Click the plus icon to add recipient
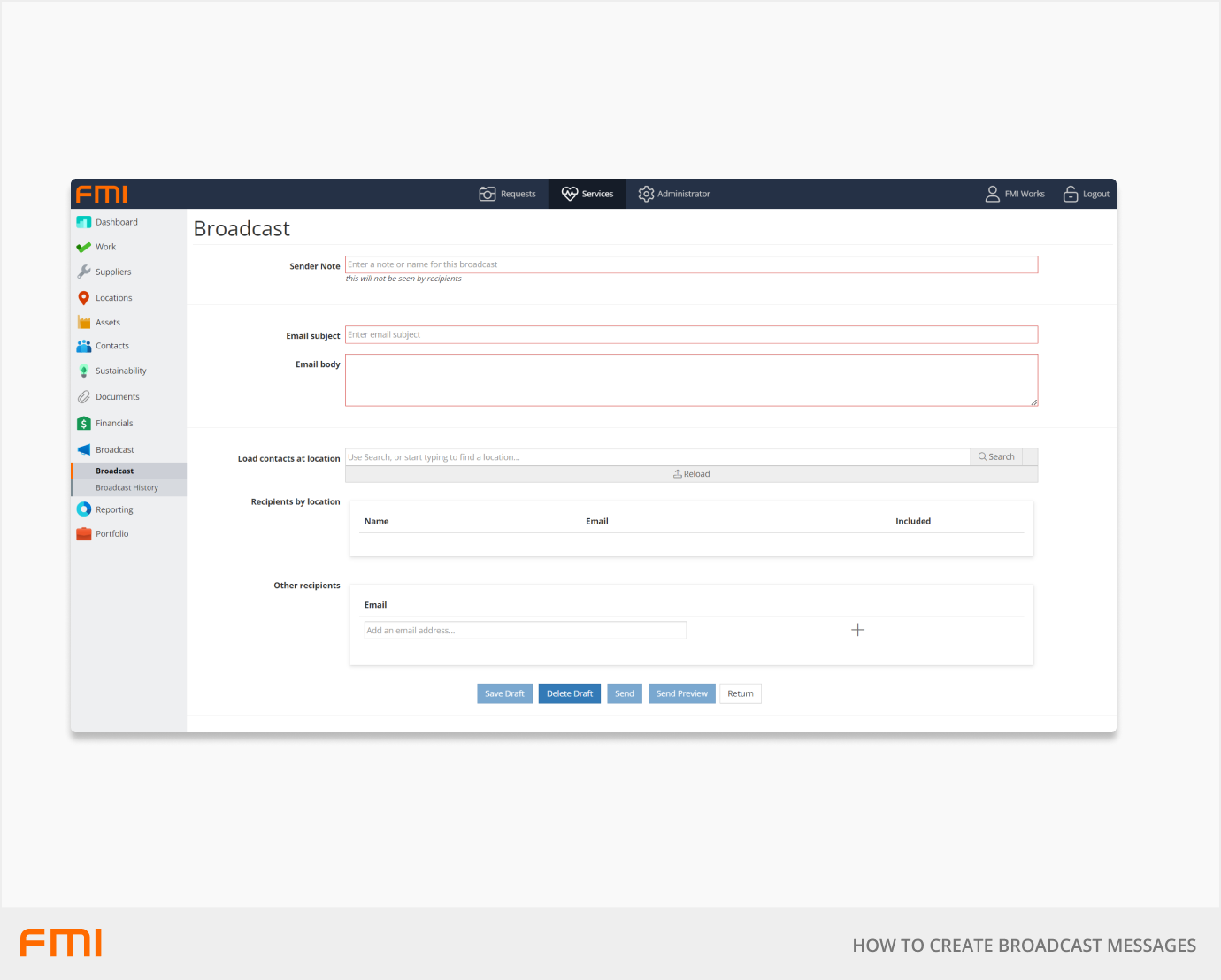 (857, 630)
